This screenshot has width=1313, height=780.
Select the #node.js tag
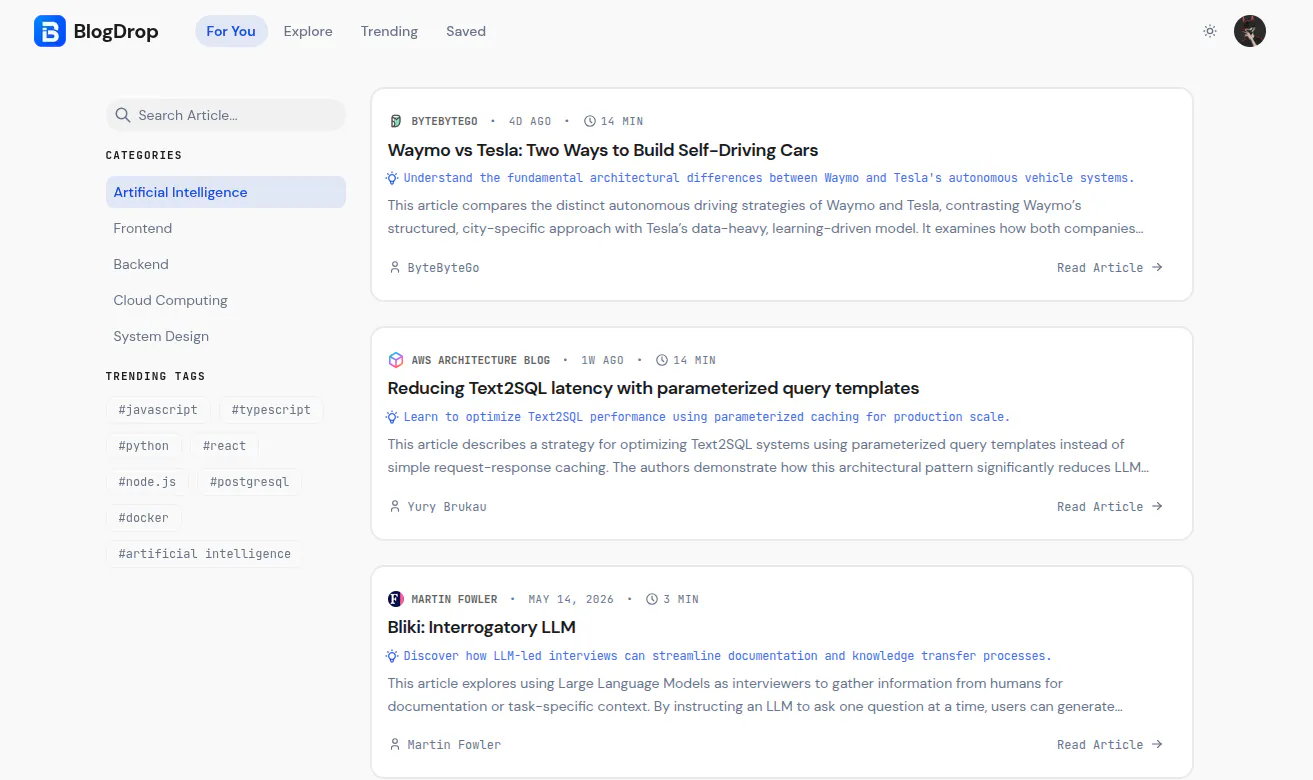pyautogui.click(x=147, y=482)
